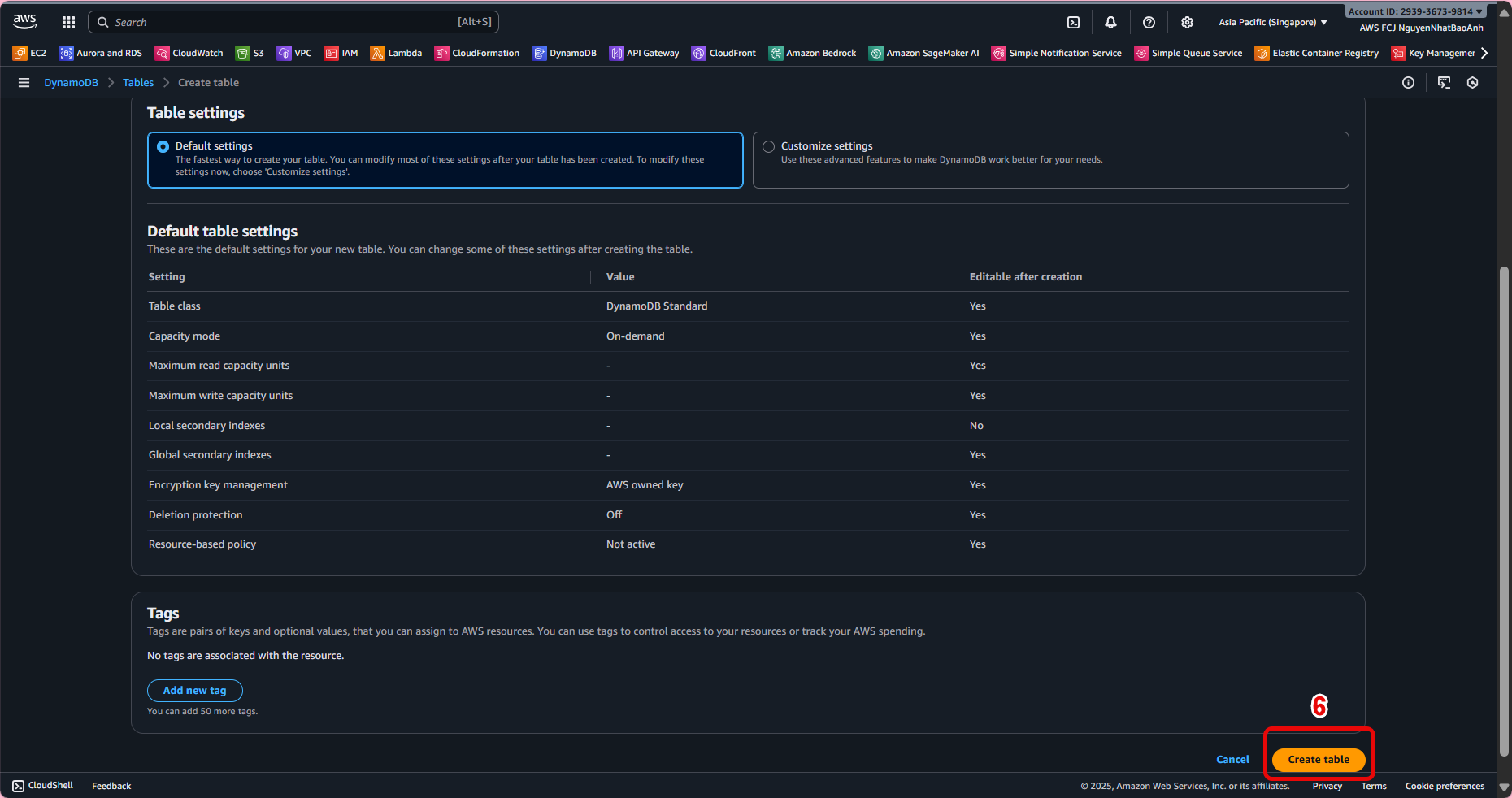1512x798 pixels.
Task: Open Simple Notification Service shortcut
Action: pyautogui.click(x=1057, y=53)
